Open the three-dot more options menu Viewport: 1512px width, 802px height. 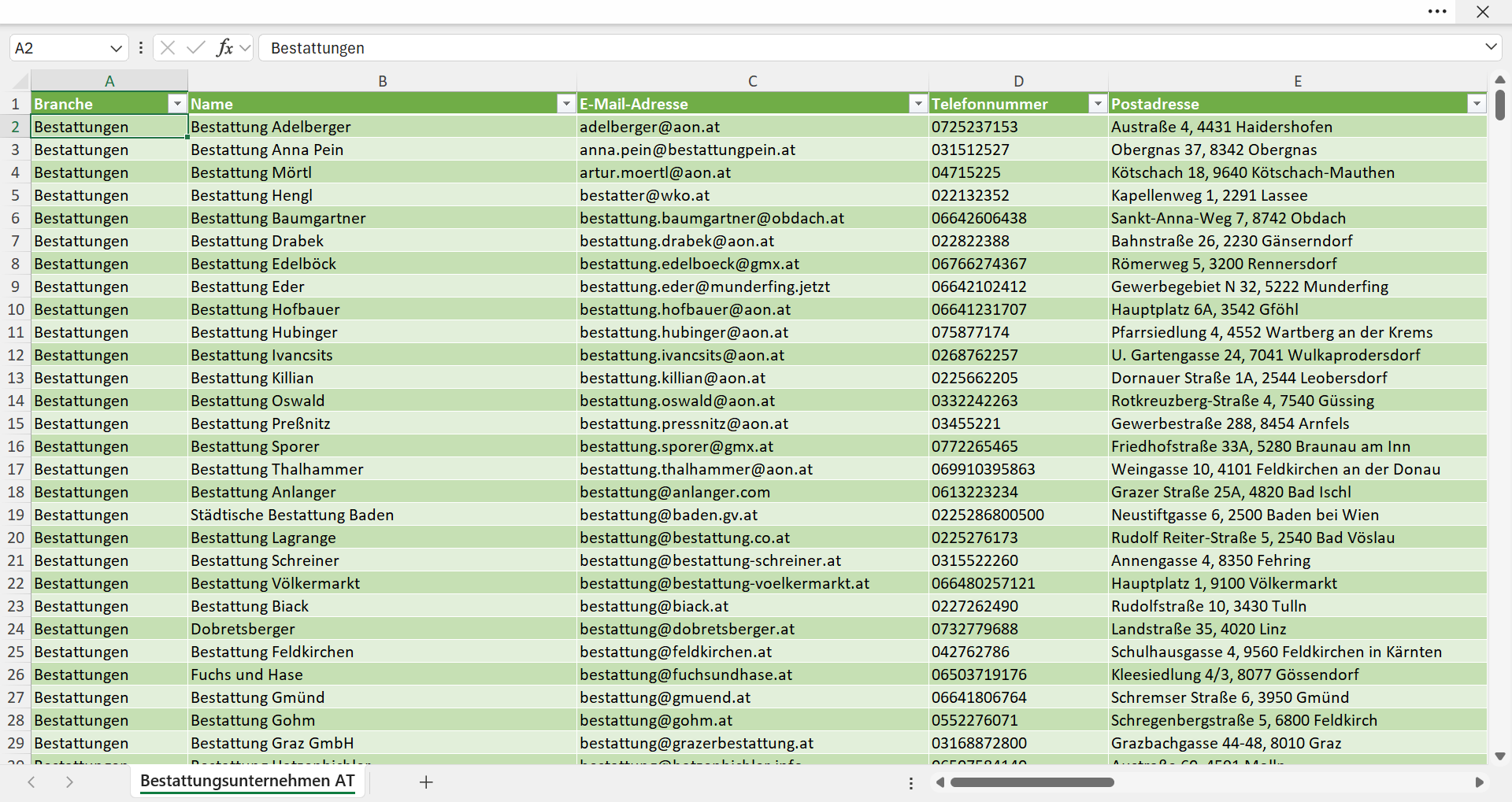point(1437,12)
